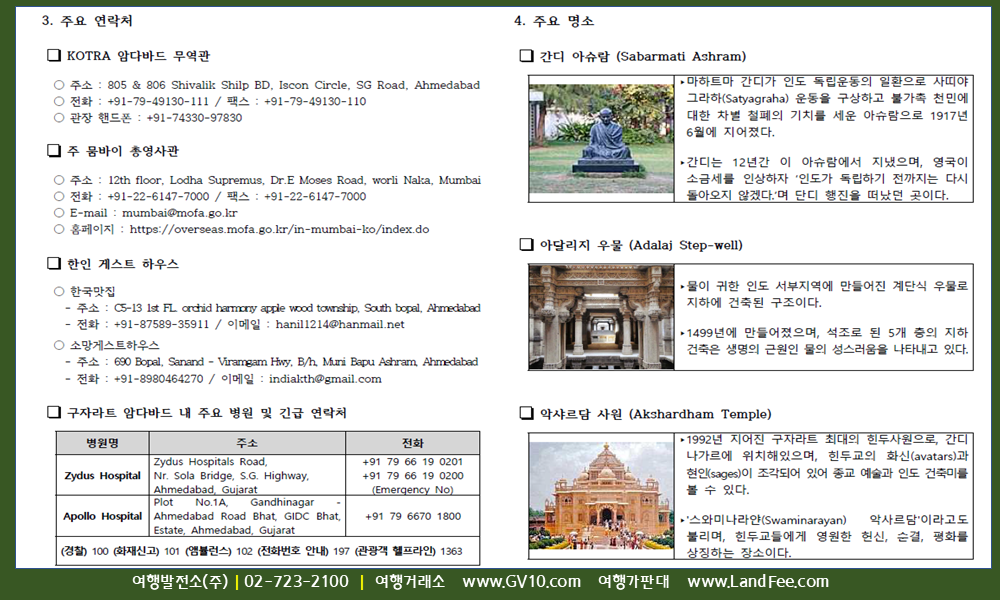The height and width of the screenshot is (600, 1000).
Task: Select the radio bullet before 소망게스트하우스
Action: pyautogui.click(x=59, y=345)
